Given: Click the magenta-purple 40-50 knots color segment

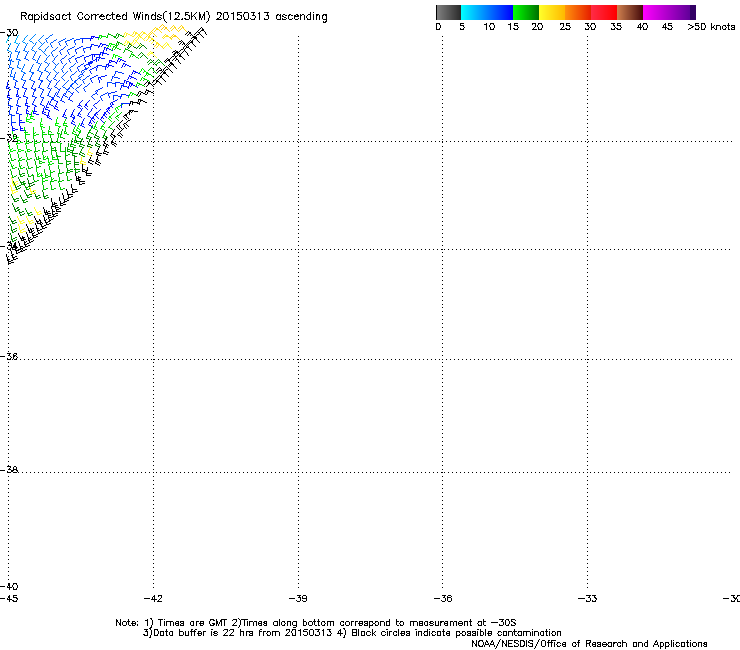Looking at the screenshot, I should point(669,12).
